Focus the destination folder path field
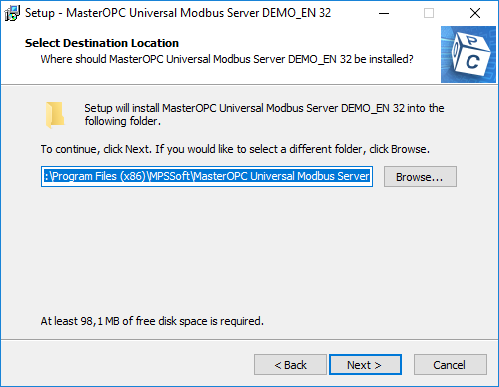The height and width of the screenshot is (387, 499). (x=207, y=177)
